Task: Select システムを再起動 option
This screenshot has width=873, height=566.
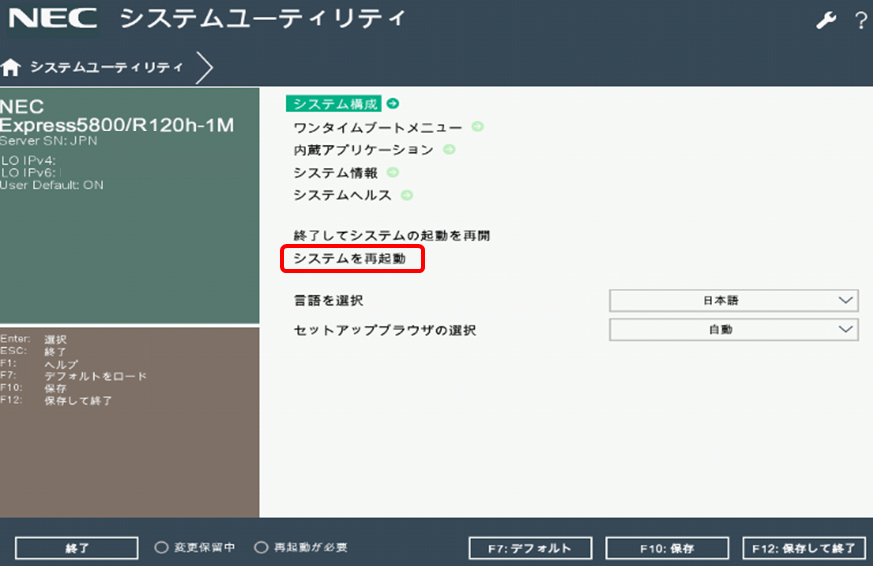Action: (x=350, y=258)
